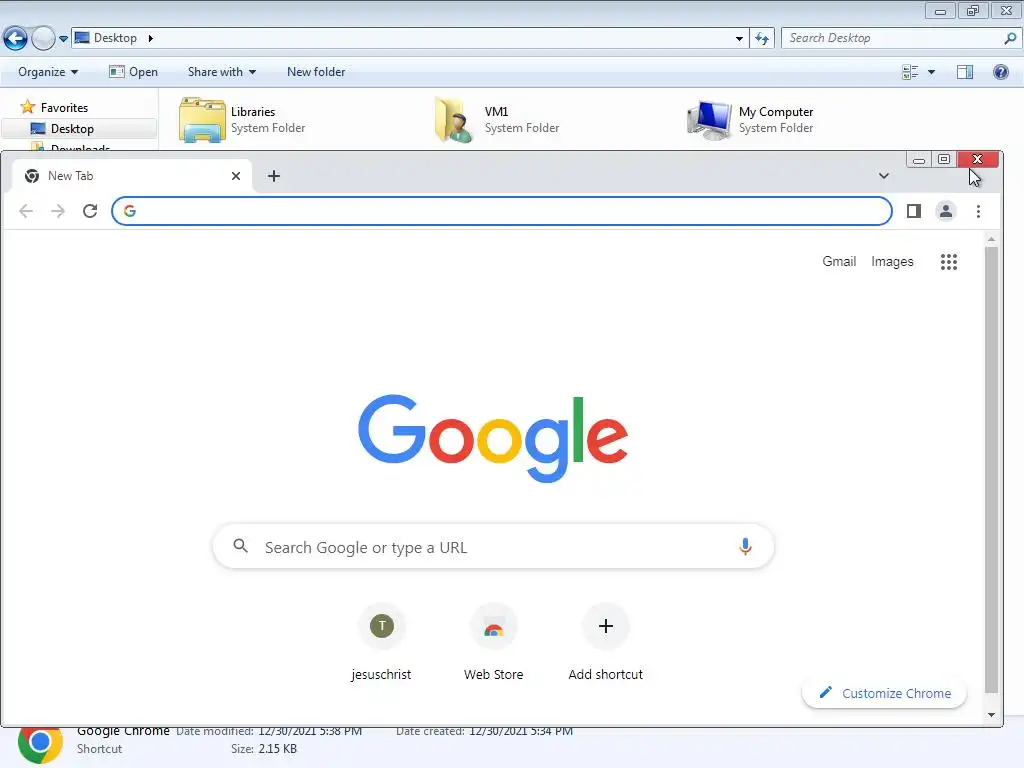Go back in Chrome using the back arrow
The height and width of the screenshot is (768, 1024).
[26, 211]
